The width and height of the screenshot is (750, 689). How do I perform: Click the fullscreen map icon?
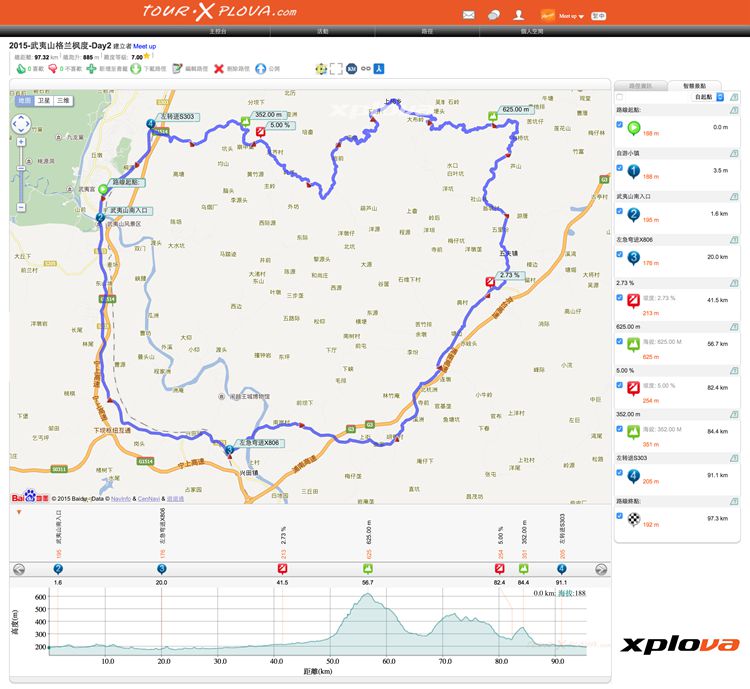coord(336,69)
